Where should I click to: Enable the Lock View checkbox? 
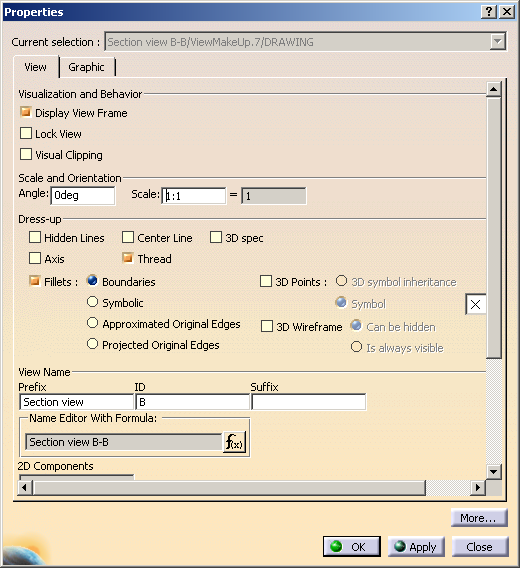pos(26,133)
